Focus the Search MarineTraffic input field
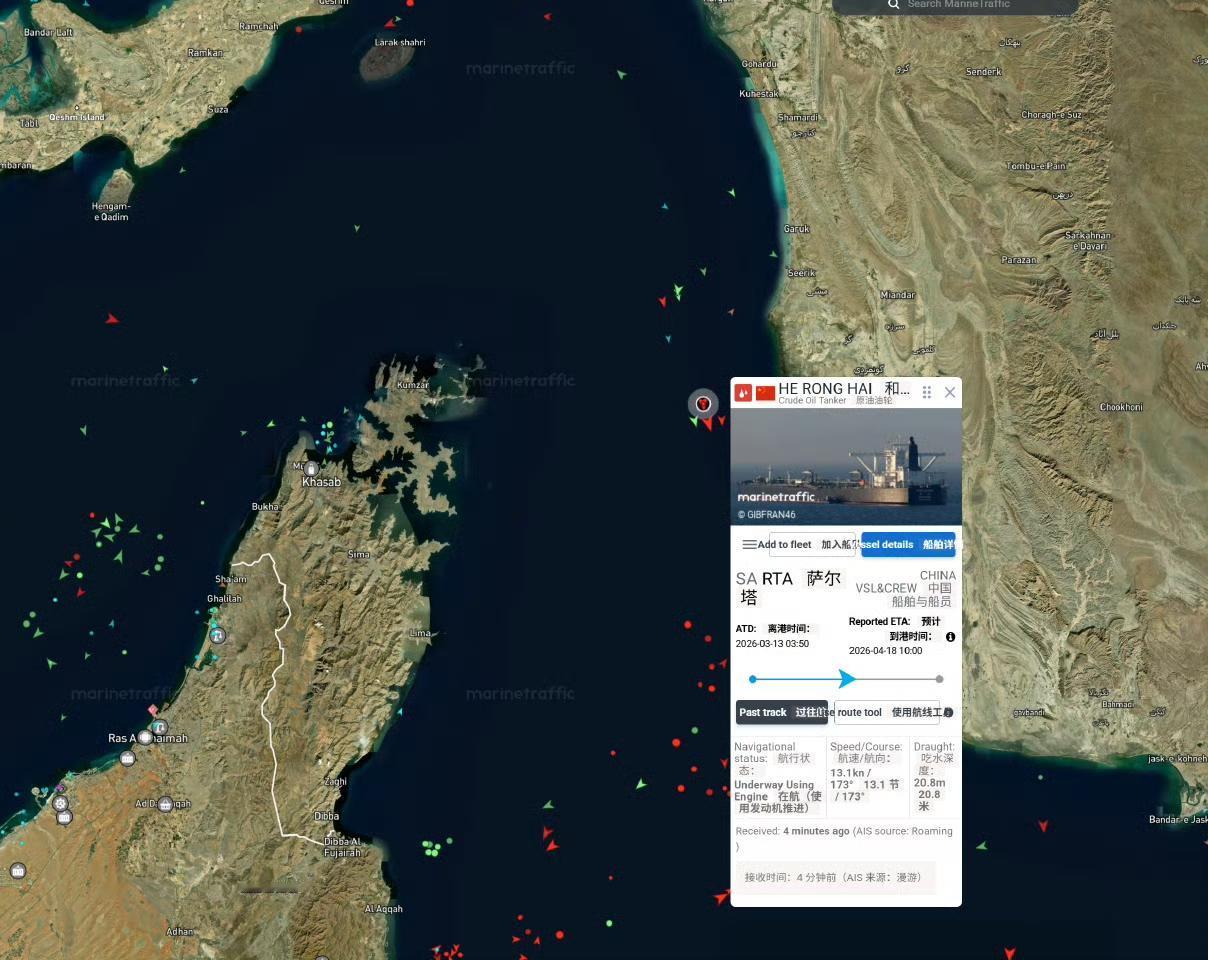Screen dimensions: 1208x960 pos(955,5)
